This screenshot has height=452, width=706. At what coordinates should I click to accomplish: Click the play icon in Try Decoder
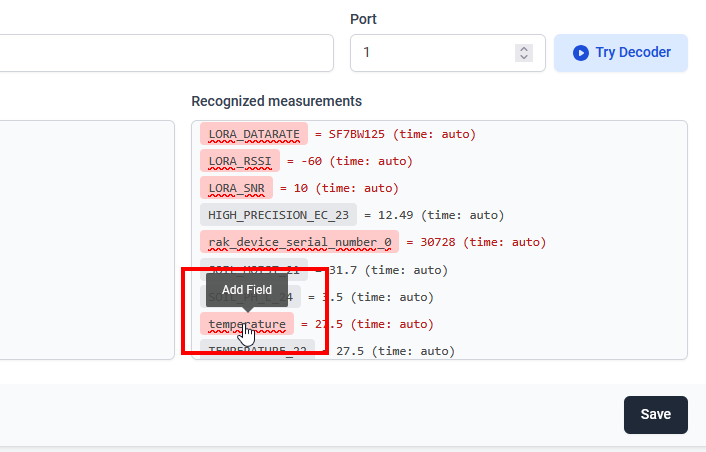point(580,53)
